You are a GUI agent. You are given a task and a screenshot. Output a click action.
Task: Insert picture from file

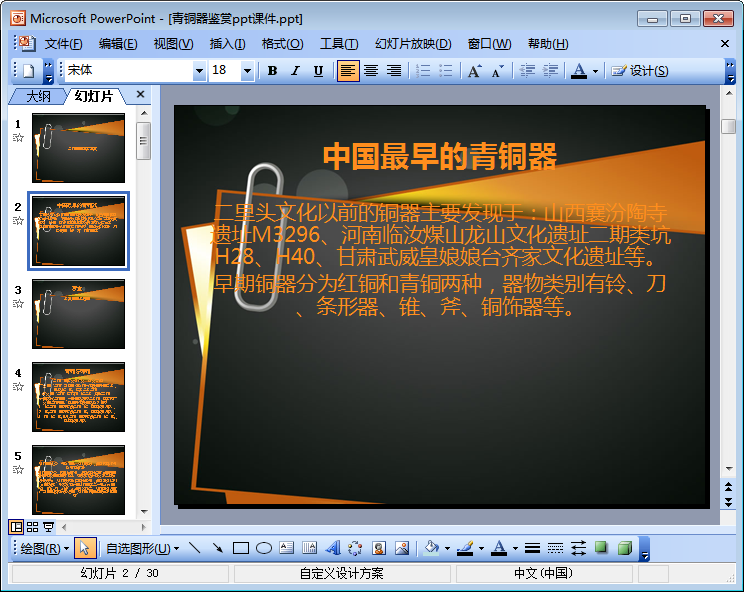pos(401,548)
